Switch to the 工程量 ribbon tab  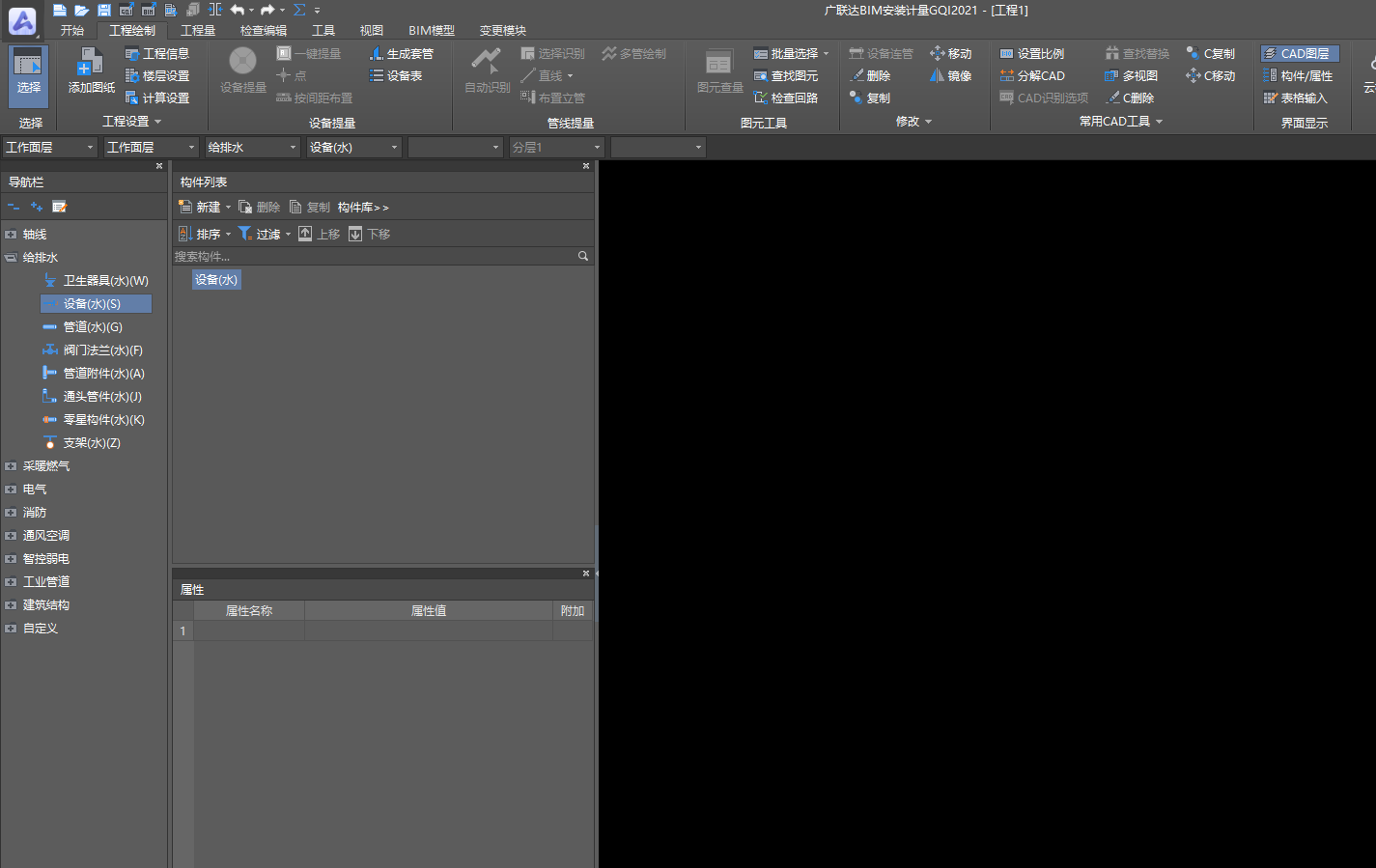tap(198, 31)
